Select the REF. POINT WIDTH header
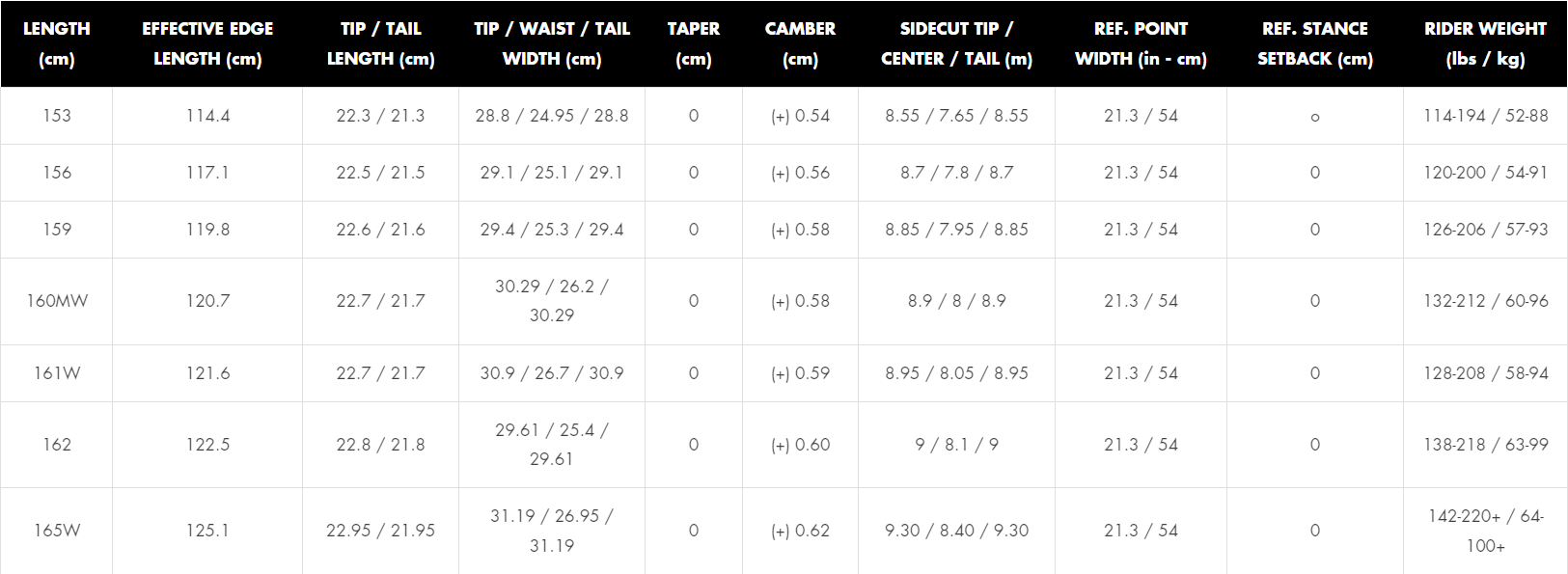 click(x=1141, y=43)
